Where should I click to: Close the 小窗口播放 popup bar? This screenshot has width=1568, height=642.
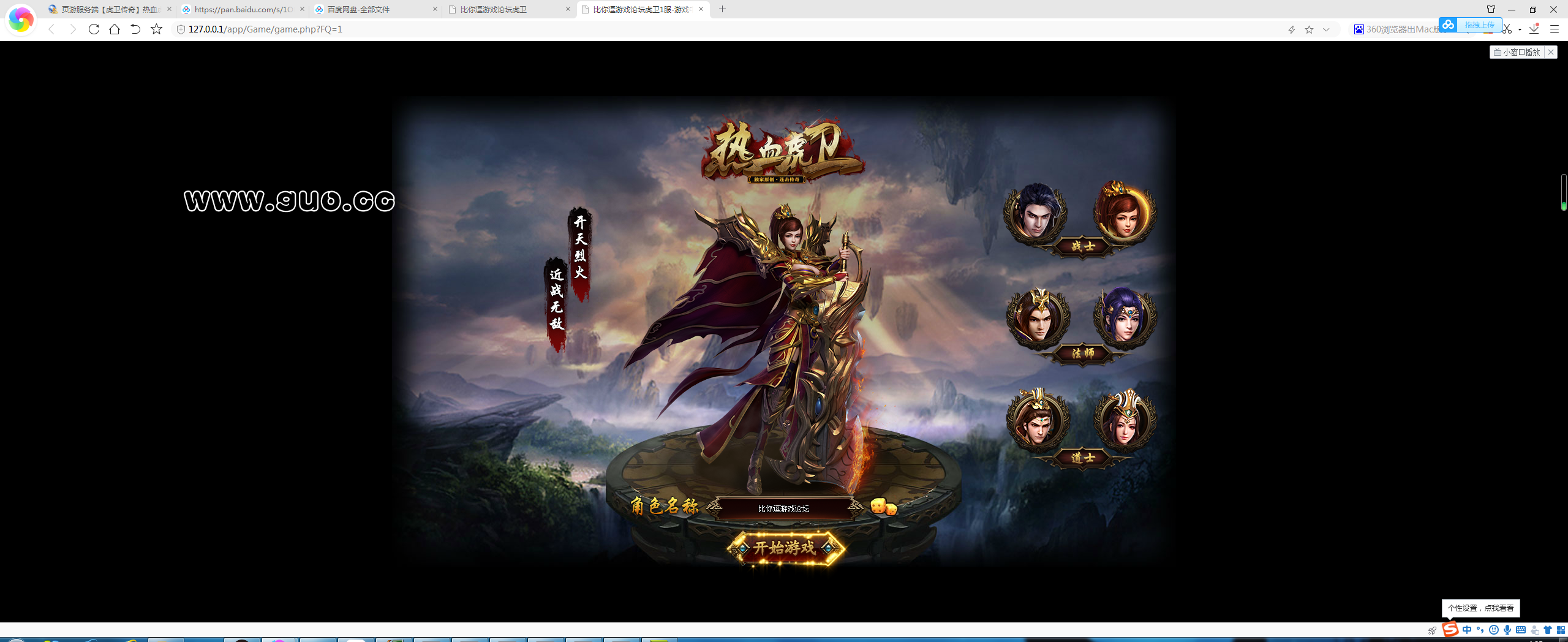(1551, 52)
